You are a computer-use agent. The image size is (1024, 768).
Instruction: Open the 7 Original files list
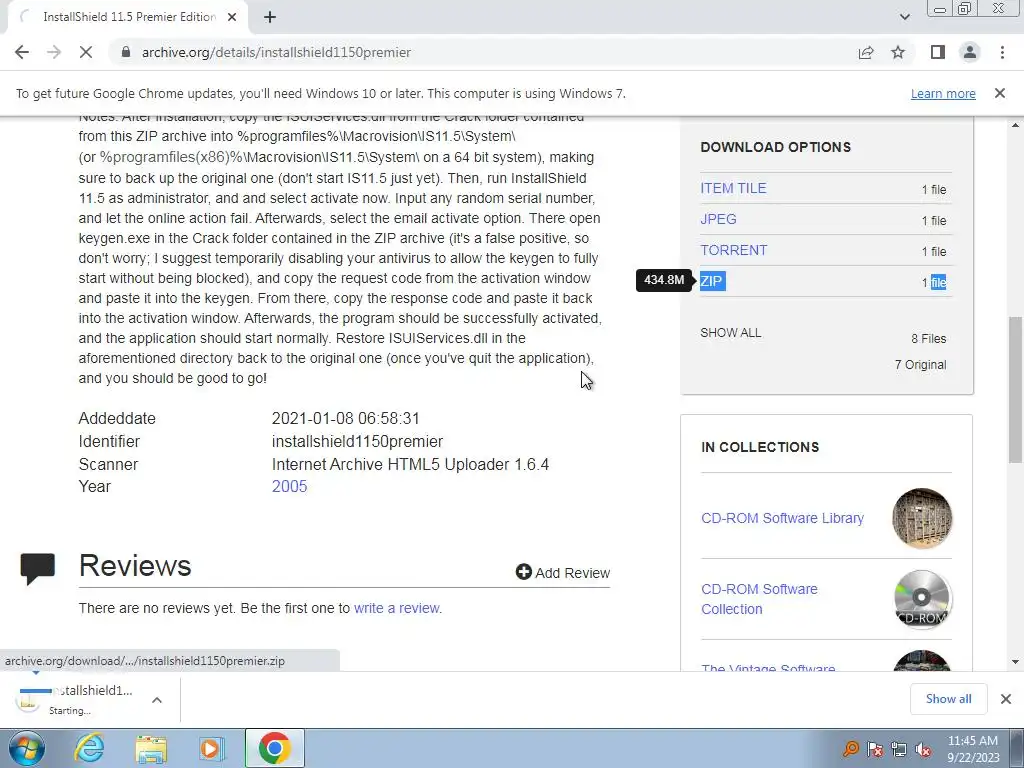(920, 364)
